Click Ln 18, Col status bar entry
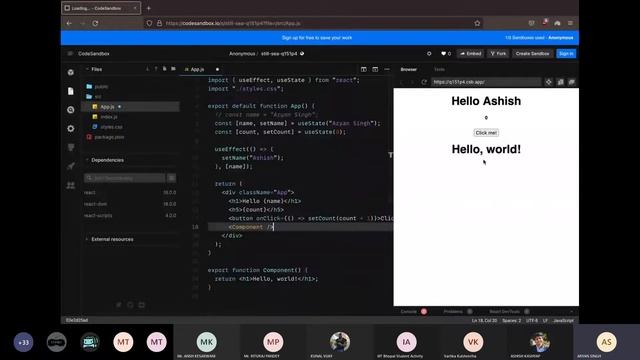This screenshot has width=640, height=360. pos(484,320)
